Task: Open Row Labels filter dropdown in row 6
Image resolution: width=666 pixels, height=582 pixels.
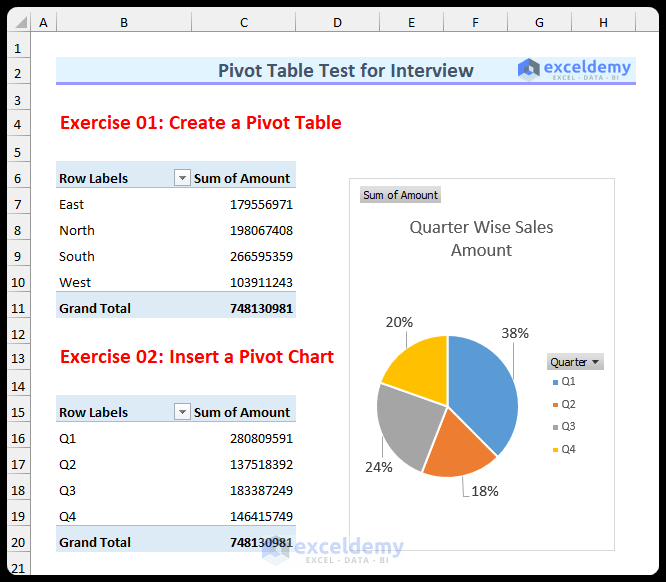Action: [x=182, y=178]
